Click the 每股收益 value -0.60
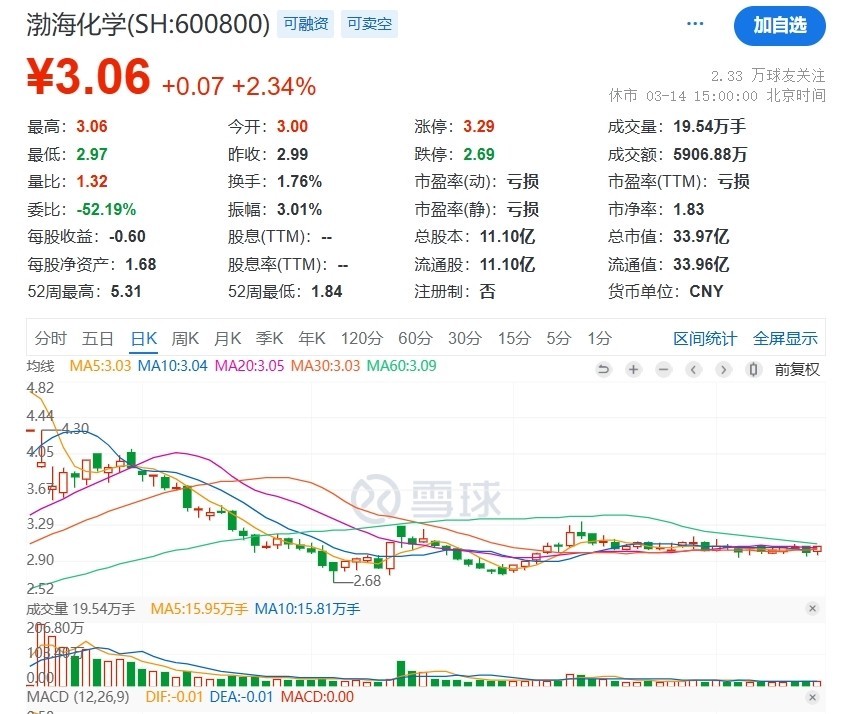This screenshot has height=714, width=844. [127, 237]
